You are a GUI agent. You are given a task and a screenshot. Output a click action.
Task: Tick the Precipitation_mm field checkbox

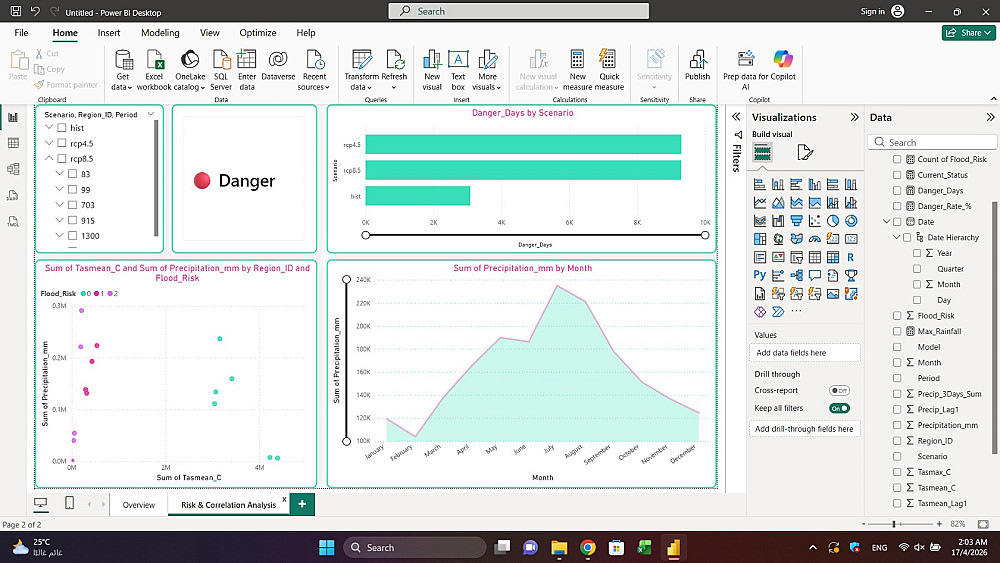(x=897, y=425)
